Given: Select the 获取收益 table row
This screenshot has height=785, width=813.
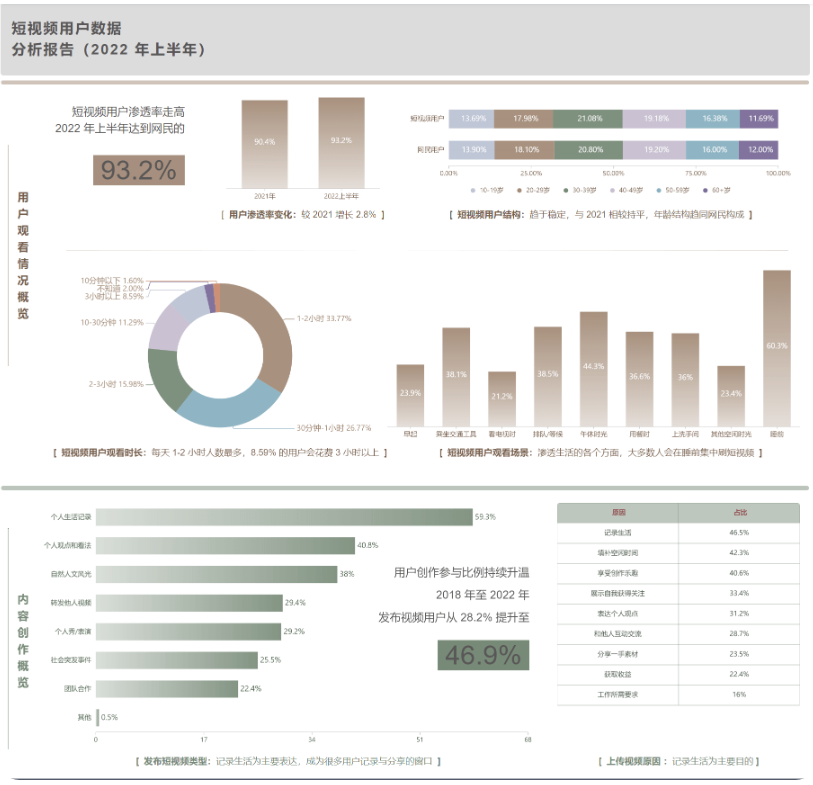Looking at the screenshot, I should click(678, 675).
